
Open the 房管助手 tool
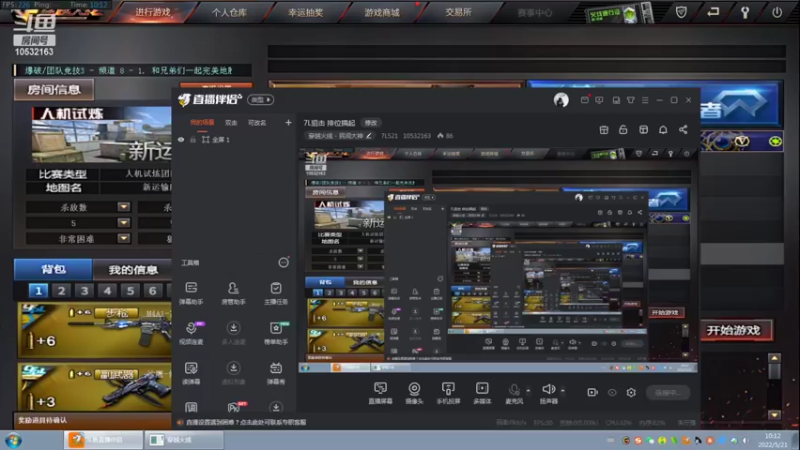233,293
